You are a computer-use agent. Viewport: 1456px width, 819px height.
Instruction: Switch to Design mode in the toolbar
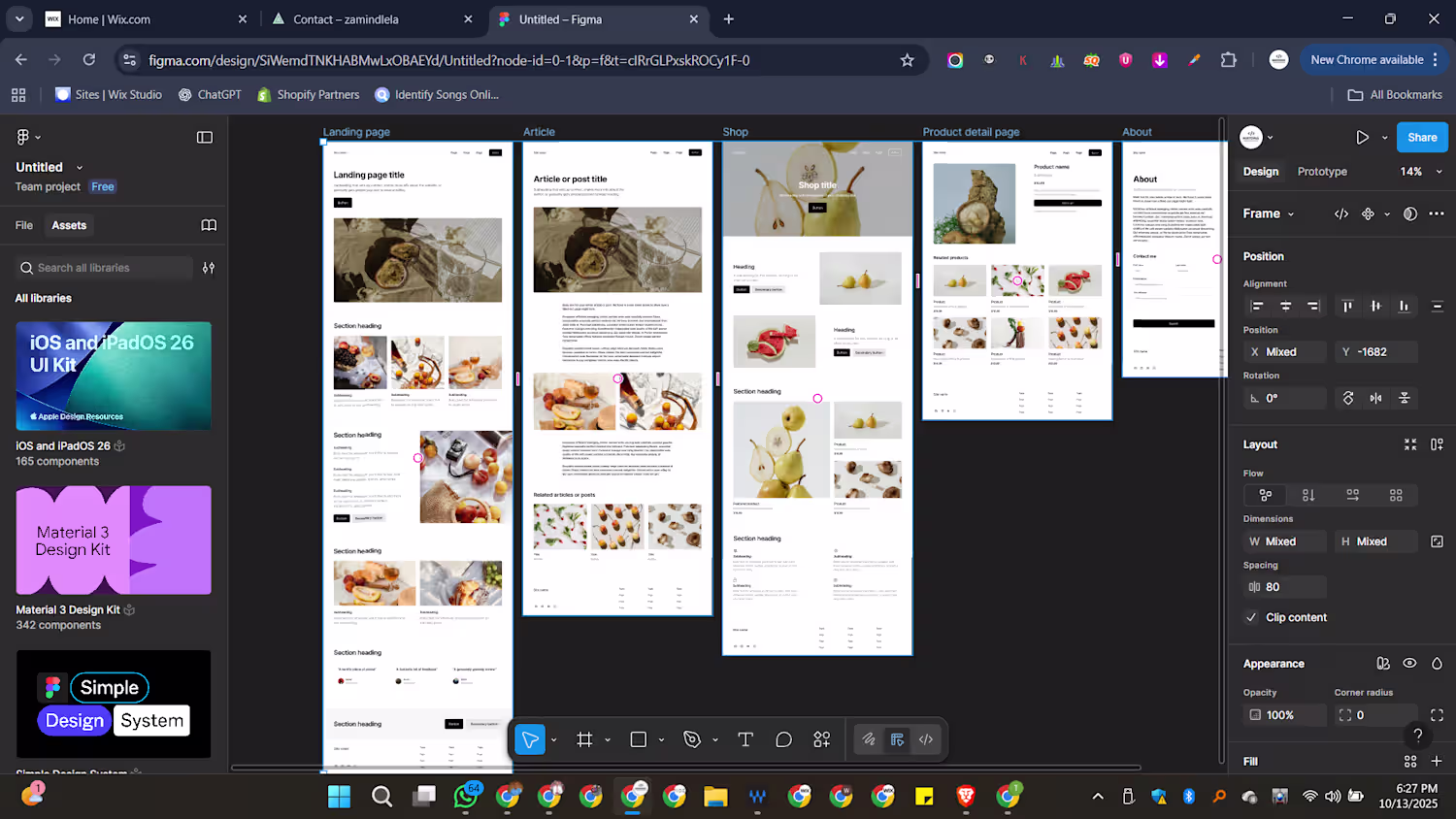coord(898,739)
